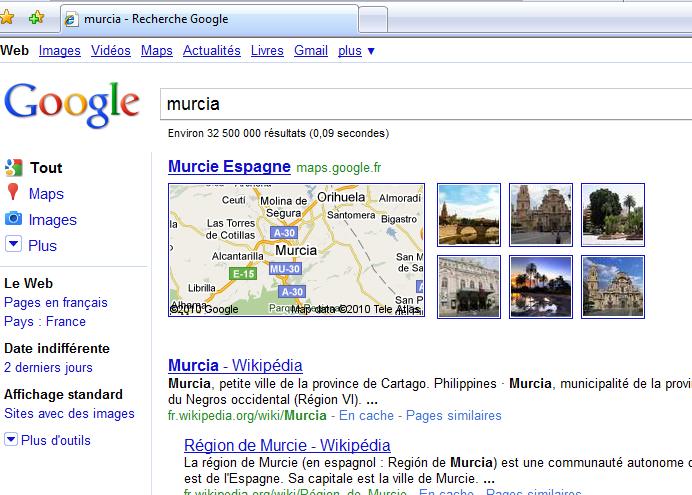This screenshot has height=495, width=692.
Task: Click the search box containing murcia
Action: coord(420,104)
